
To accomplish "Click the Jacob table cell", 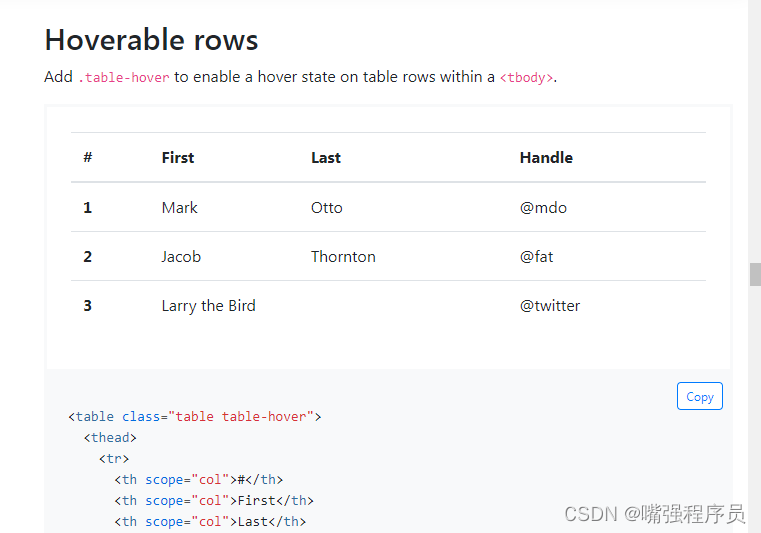I will pos(181,256).
